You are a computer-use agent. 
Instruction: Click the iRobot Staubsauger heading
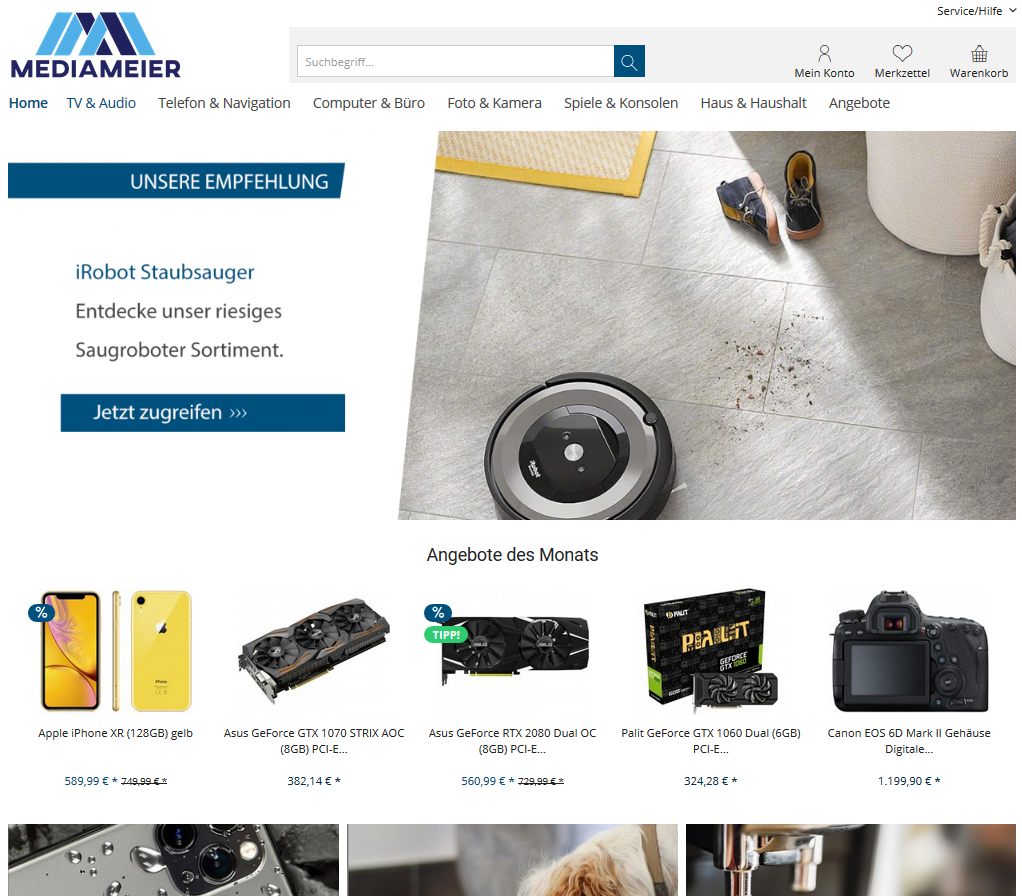click(165, 272)
